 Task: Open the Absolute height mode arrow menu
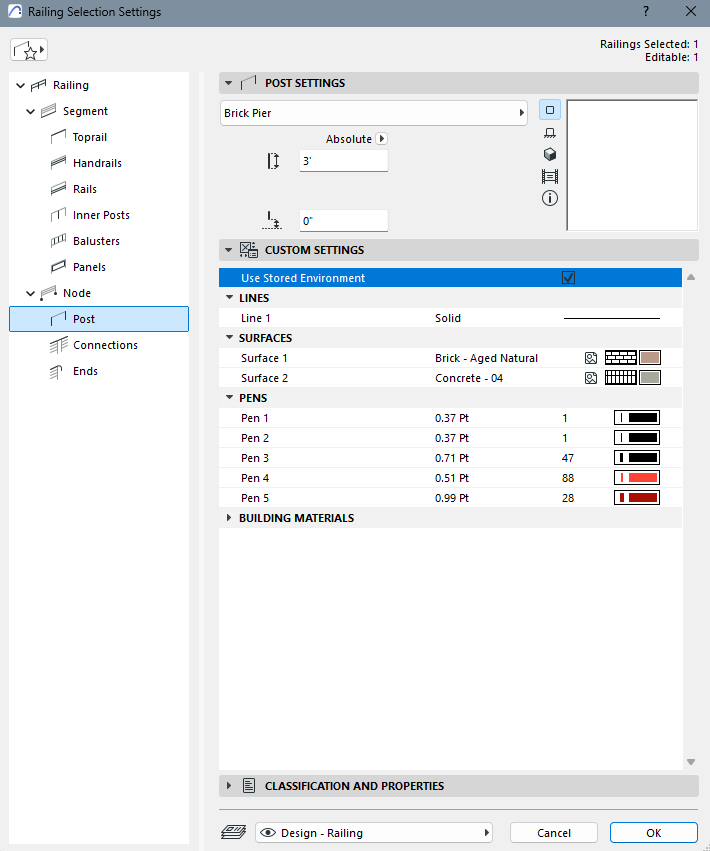382,139
